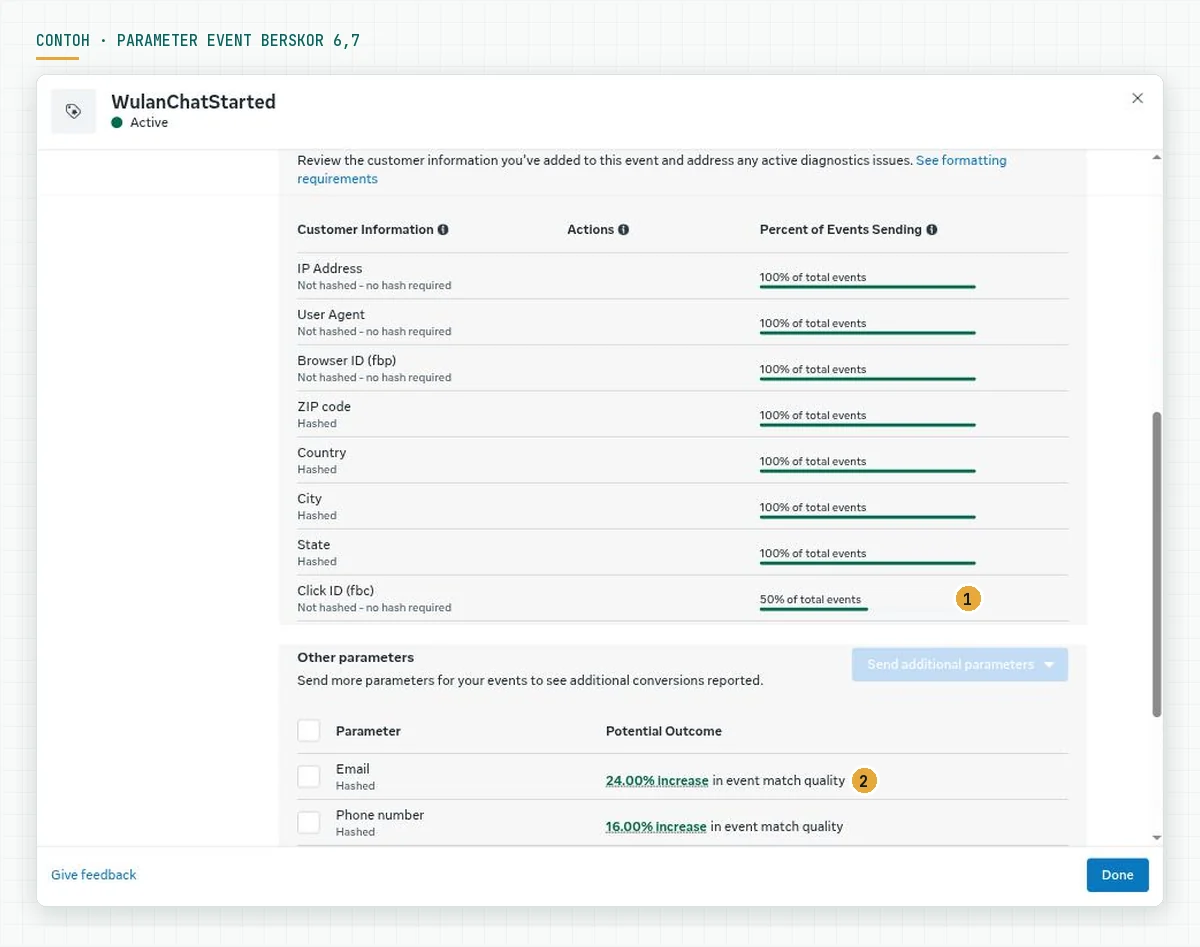The image size is (1200, 947).
Task: Close the WulanChatStarted dialog
Action: click(x=1137, y=98)
